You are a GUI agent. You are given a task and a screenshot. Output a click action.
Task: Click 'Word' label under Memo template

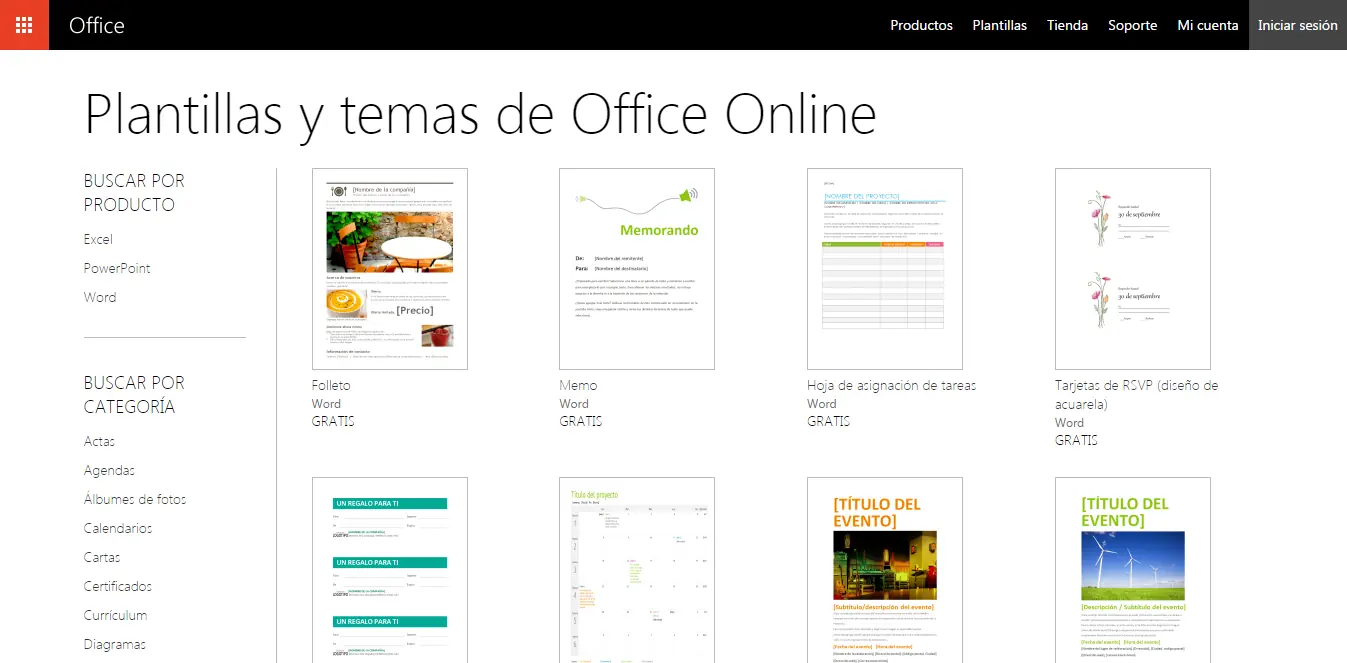[x=574, y=404]
